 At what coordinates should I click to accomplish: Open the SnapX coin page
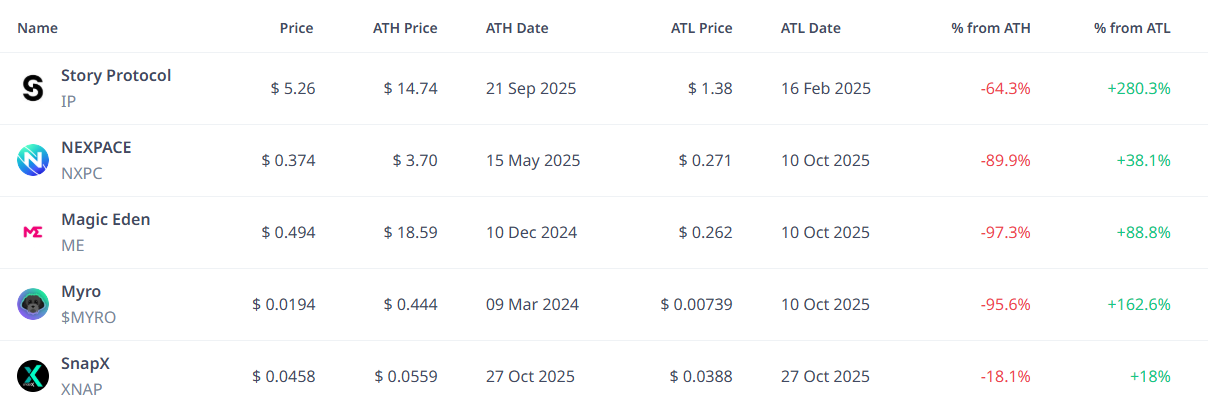click(85, 364)
